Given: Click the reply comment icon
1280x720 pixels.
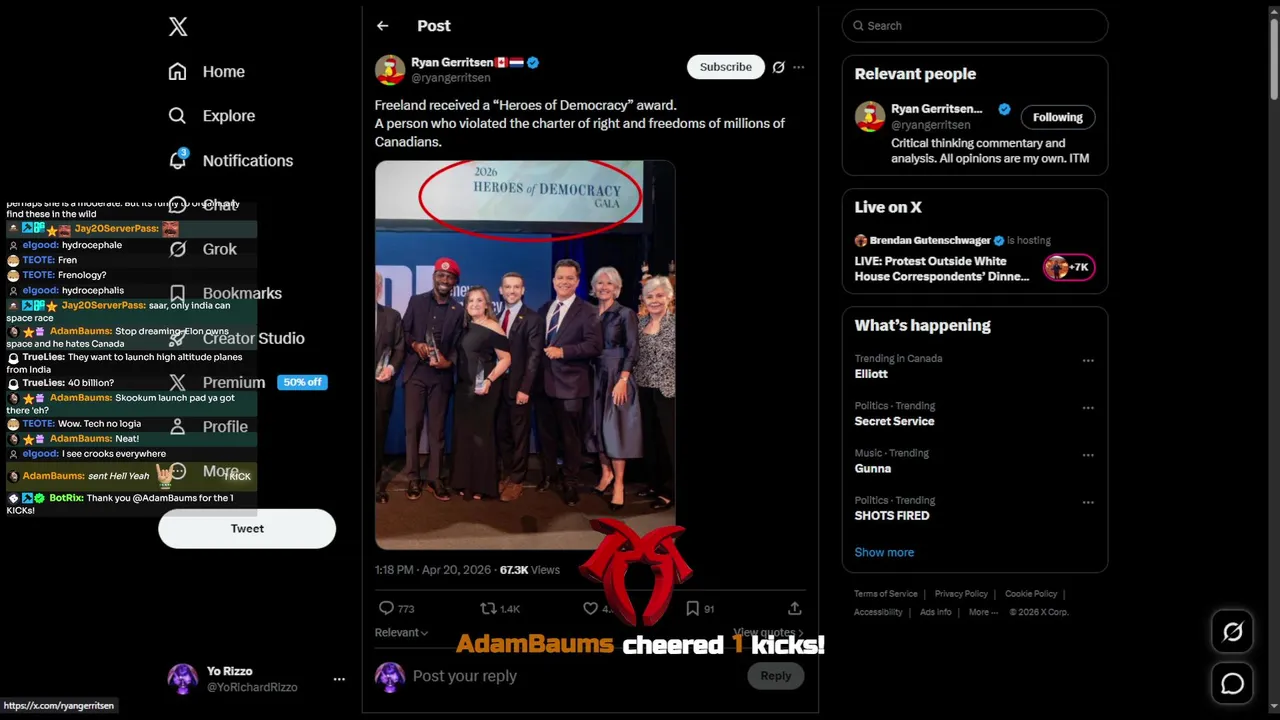Looking at the screenshot, I should coord(387,608).
